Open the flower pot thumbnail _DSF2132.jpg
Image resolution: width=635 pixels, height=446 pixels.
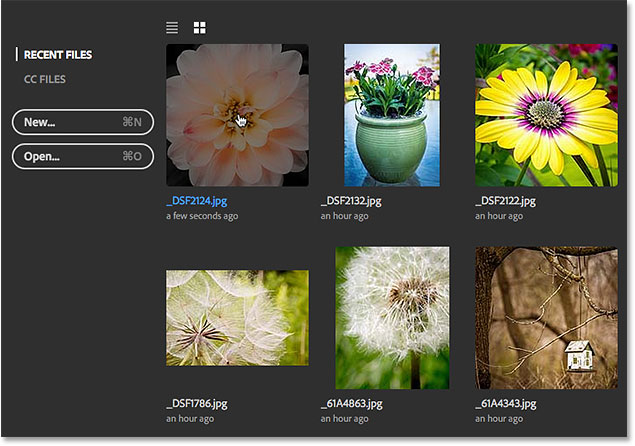click(x=392, y=115)
